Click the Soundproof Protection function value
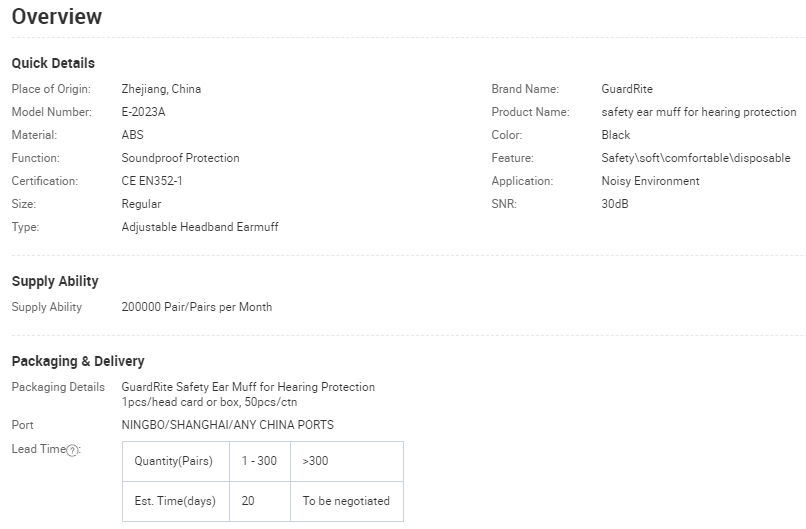Screen dimensions: 806x529 (x=180, y=158)
